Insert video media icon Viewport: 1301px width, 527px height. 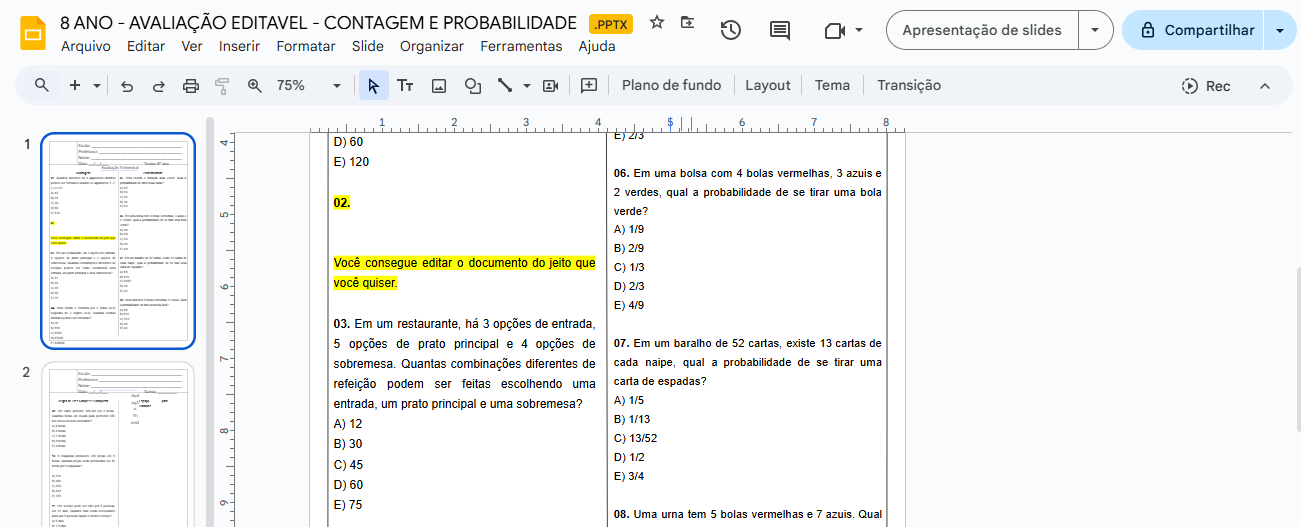click(x=550, y=86)
